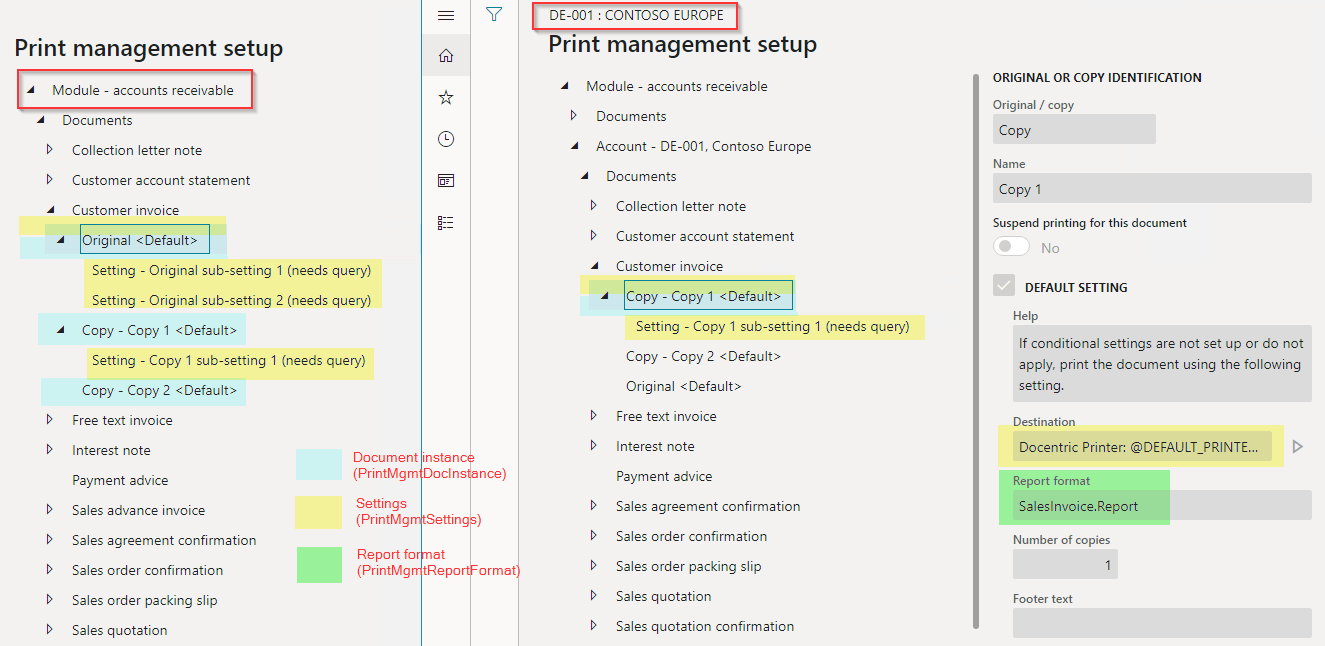
Task: Disable printing via Suspend printing toggle
Action: (x=1011, y=245)
